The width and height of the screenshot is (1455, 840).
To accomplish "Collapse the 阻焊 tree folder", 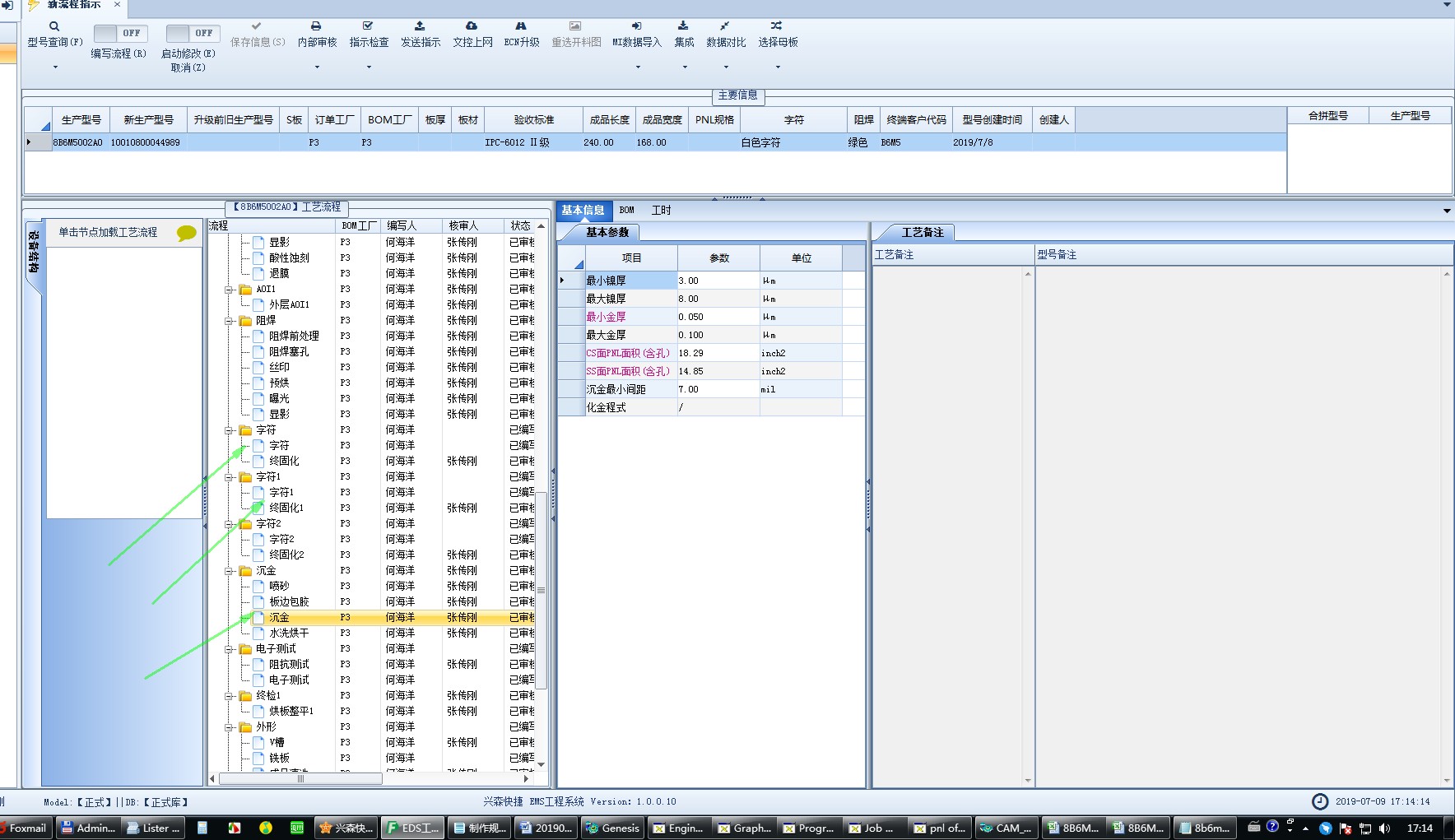I will (229, 321).
